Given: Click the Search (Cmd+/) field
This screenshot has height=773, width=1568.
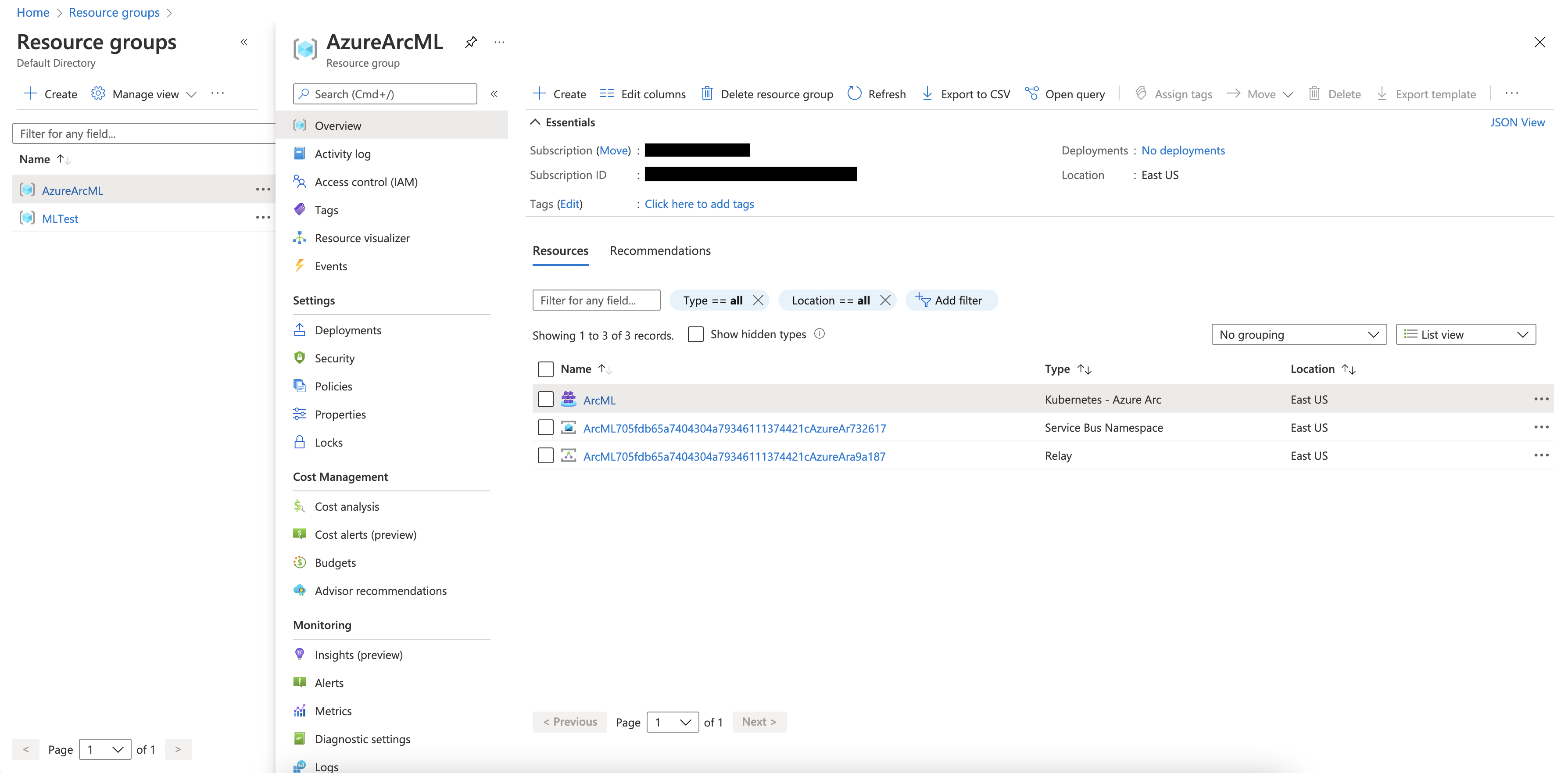Looking at the screenshot, I should pos(385,94).
